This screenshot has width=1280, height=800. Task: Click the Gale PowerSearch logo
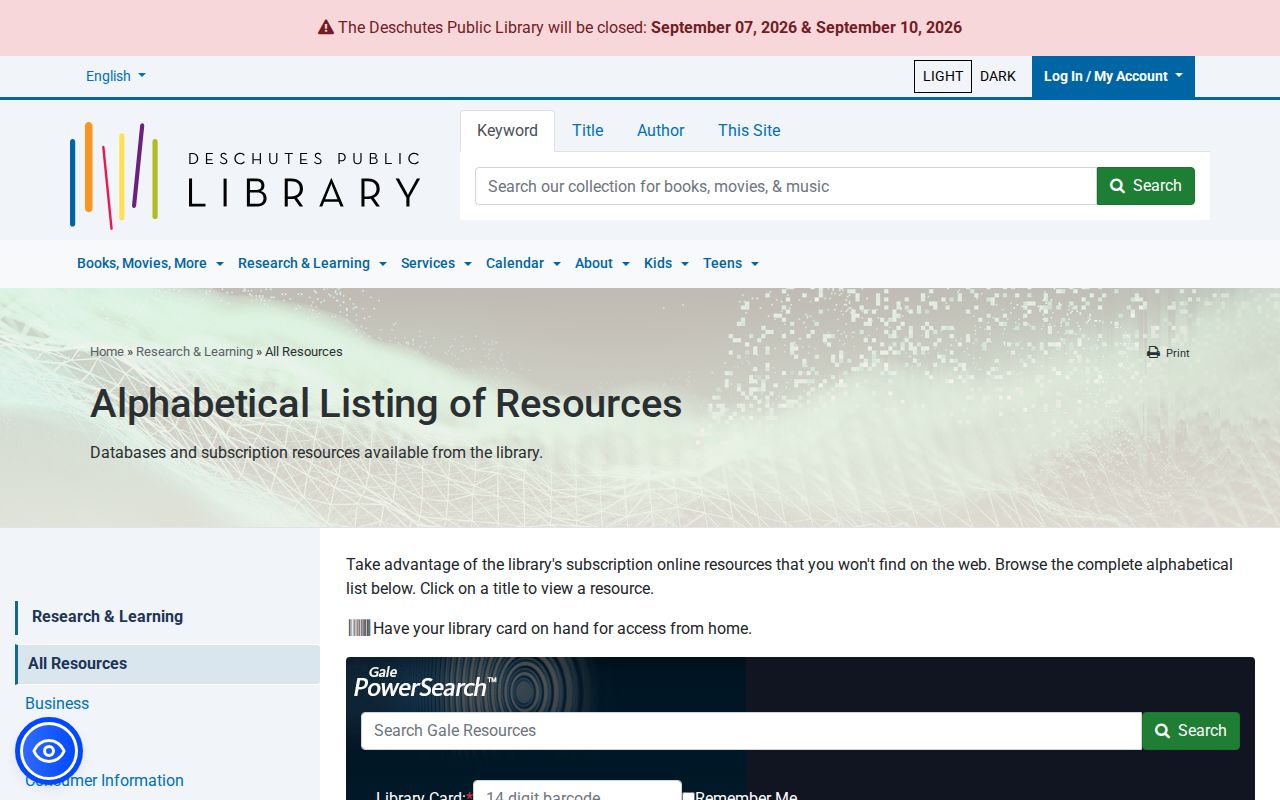[425, 682]
